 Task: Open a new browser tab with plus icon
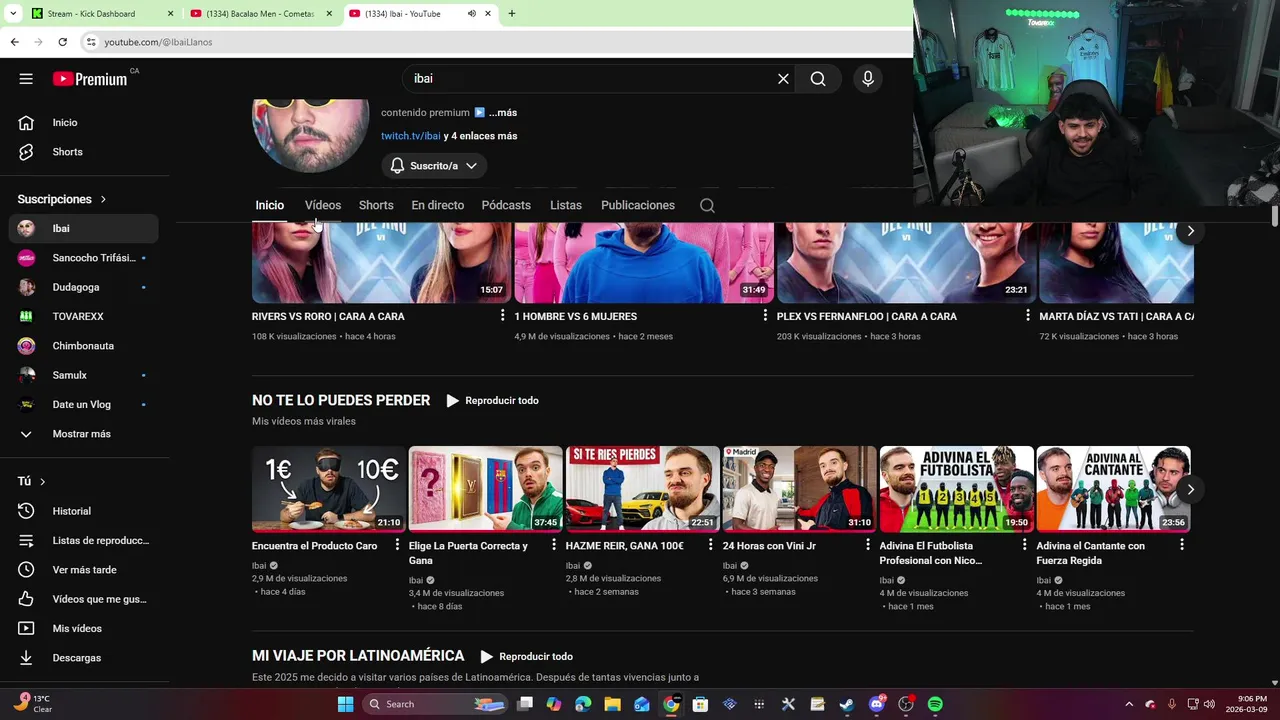tap(512, 14)
